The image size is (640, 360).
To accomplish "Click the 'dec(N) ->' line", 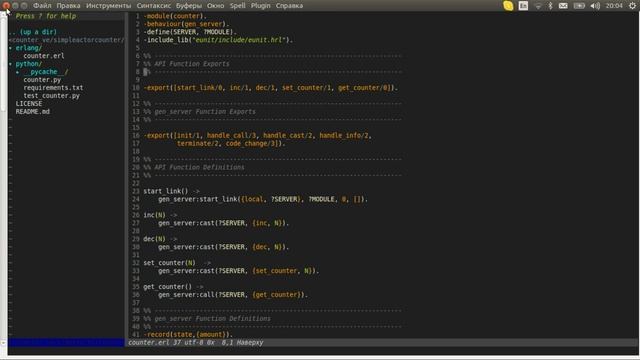I will (x=160, y=239).
